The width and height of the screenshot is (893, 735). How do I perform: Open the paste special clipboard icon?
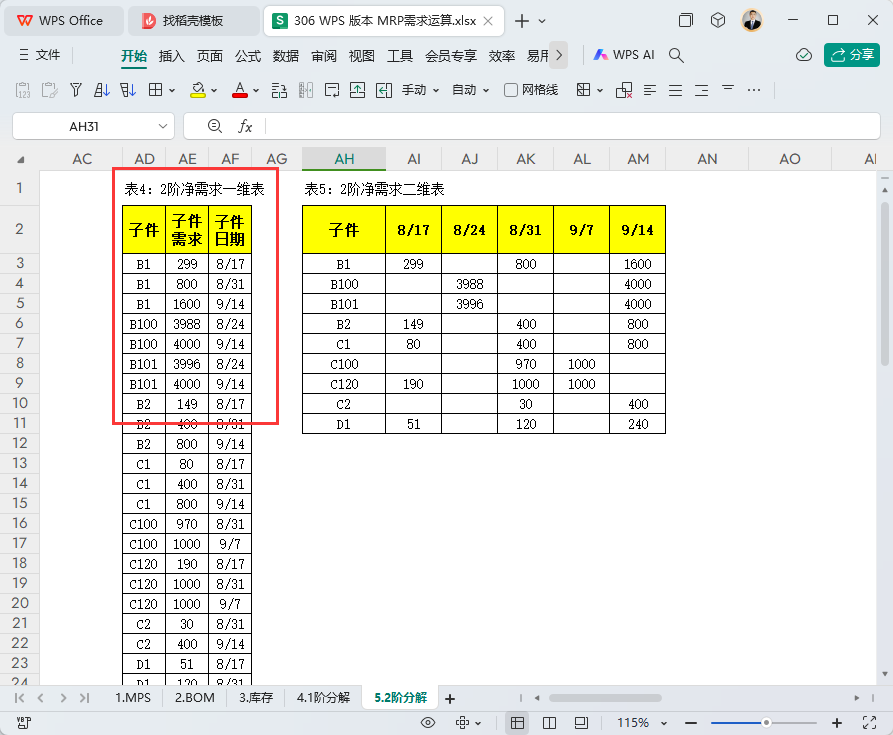23,90
